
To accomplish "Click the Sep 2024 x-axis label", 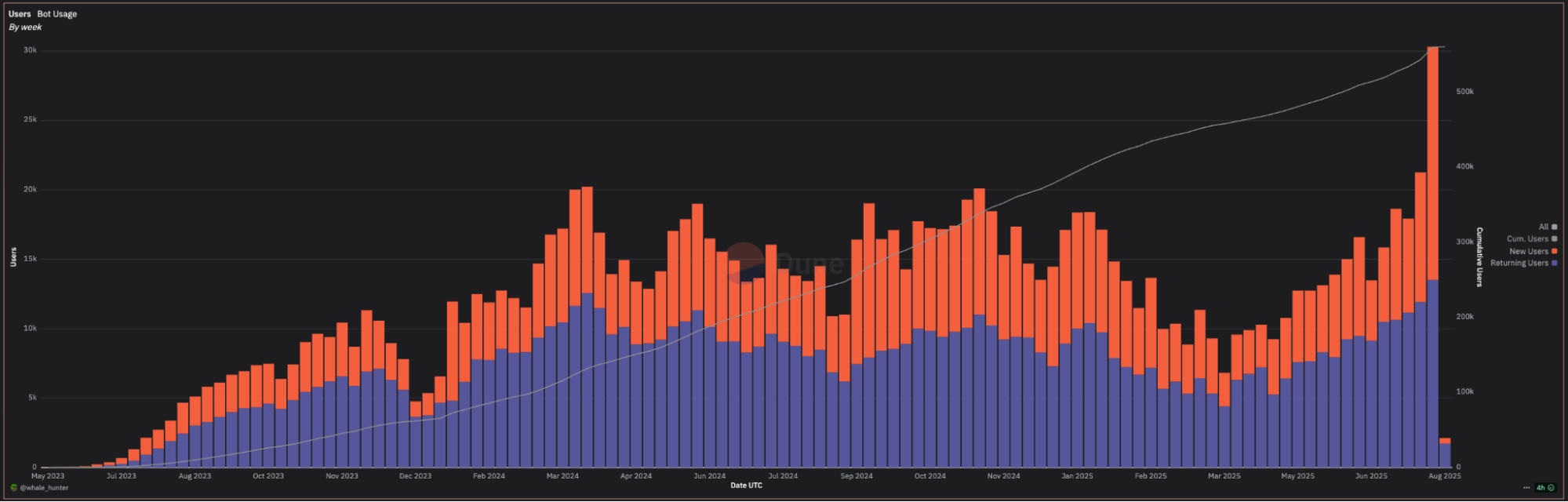I will coord(857,476).
